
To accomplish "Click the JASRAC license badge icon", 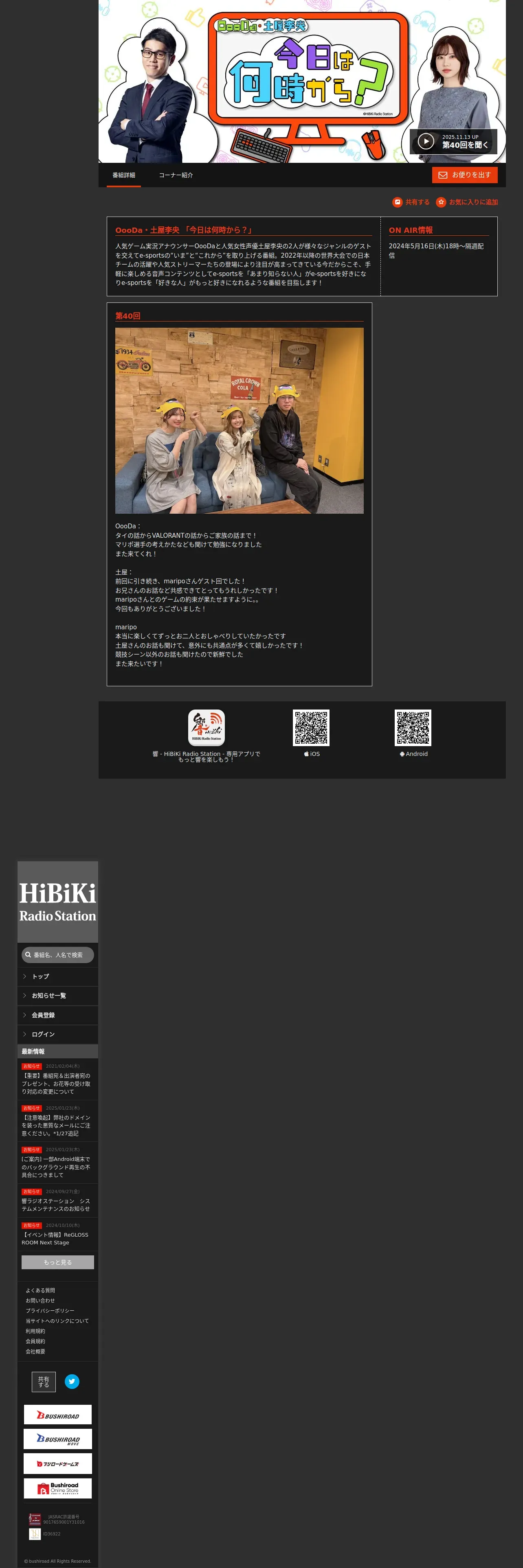I will [x=35, y=1519].
